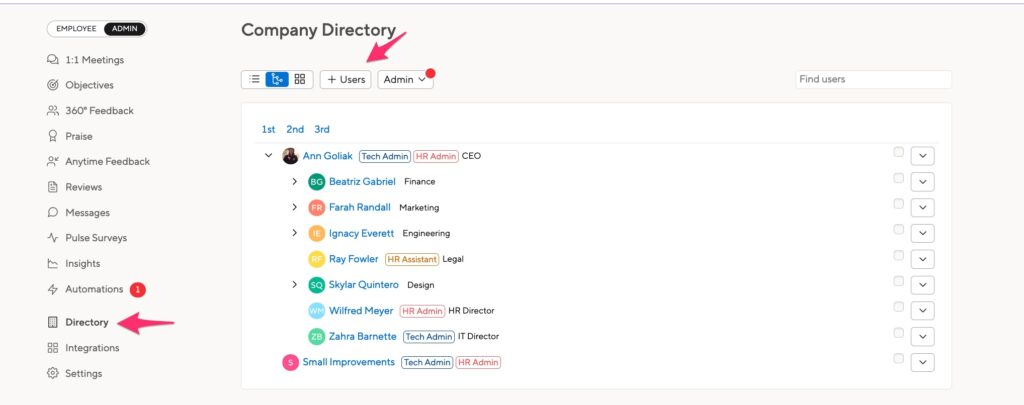1024x405 pixels.
Task: Click the Settings gear icon
Action: tap(53, 373)
